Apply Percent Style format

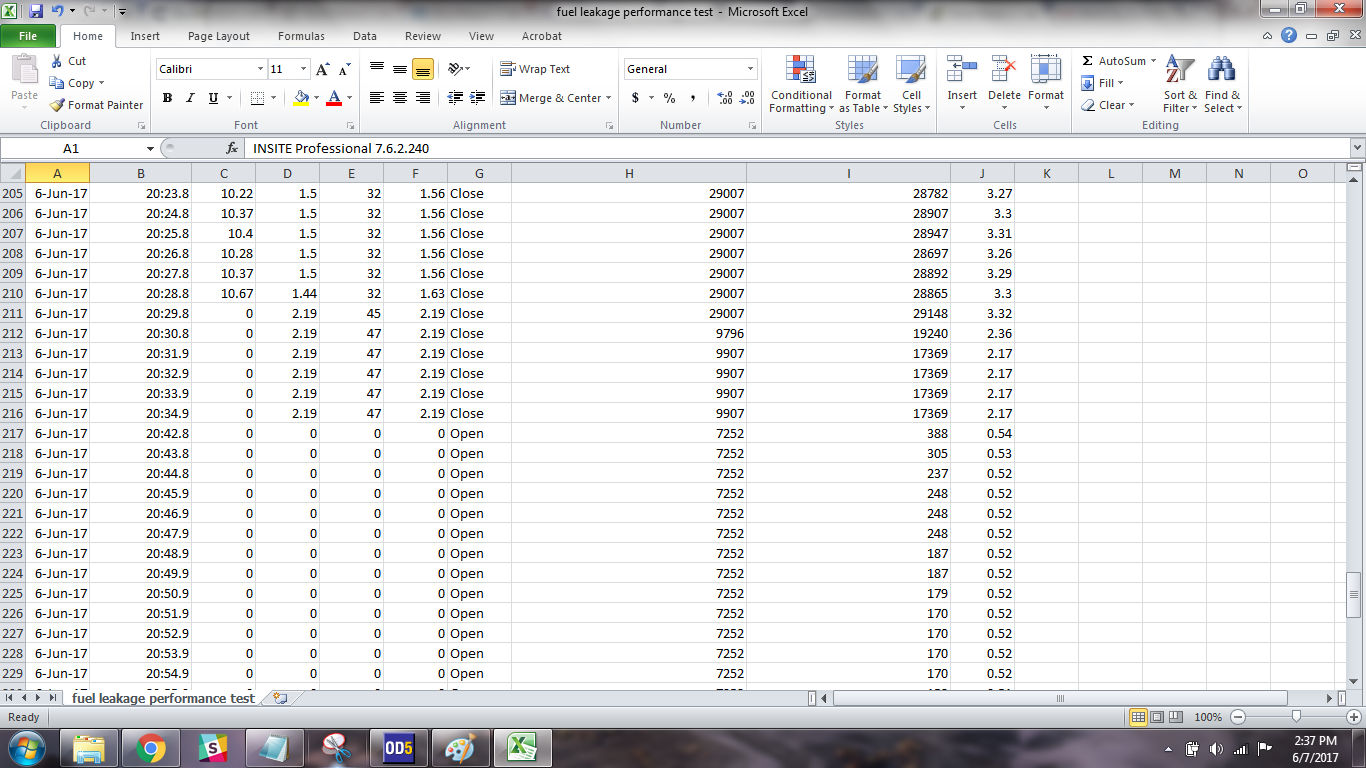(669, 98)
